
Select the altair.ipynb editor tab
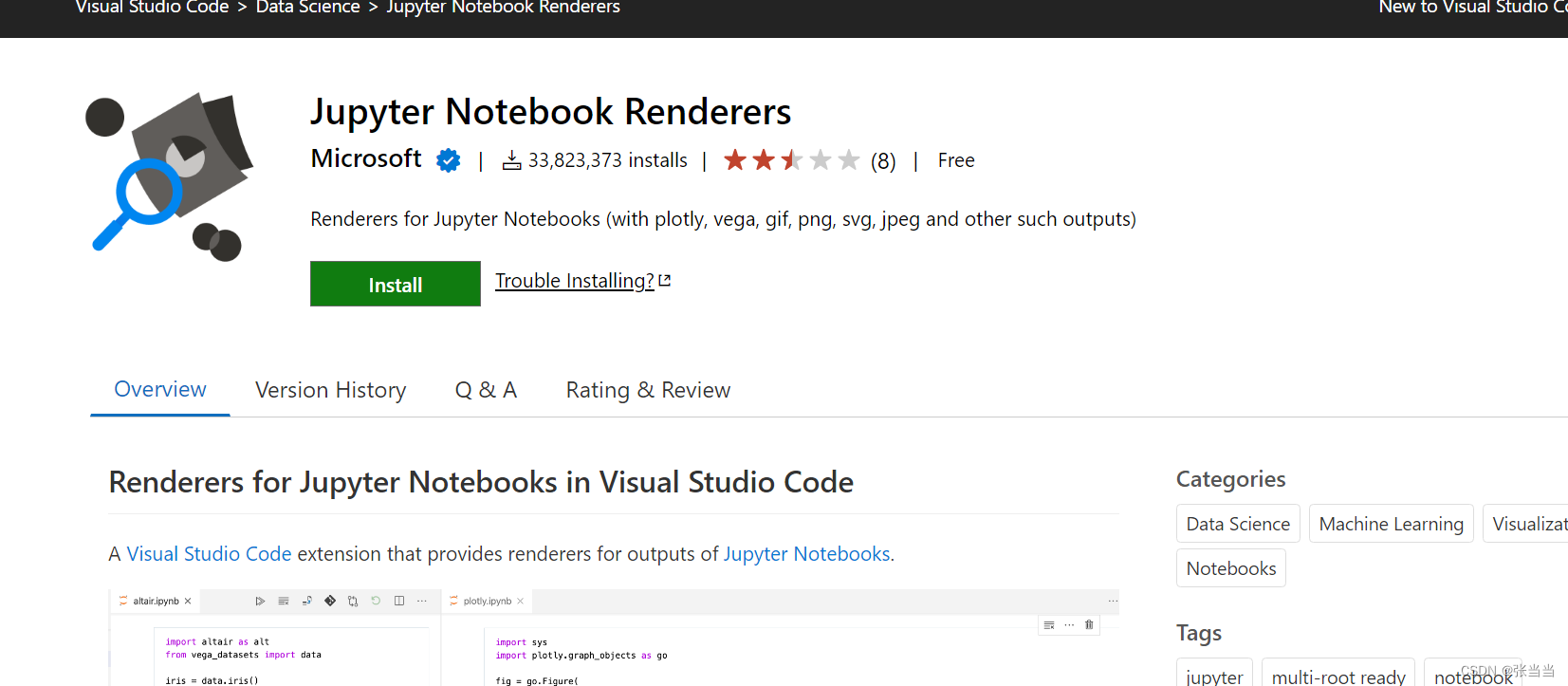click(156, 601)
